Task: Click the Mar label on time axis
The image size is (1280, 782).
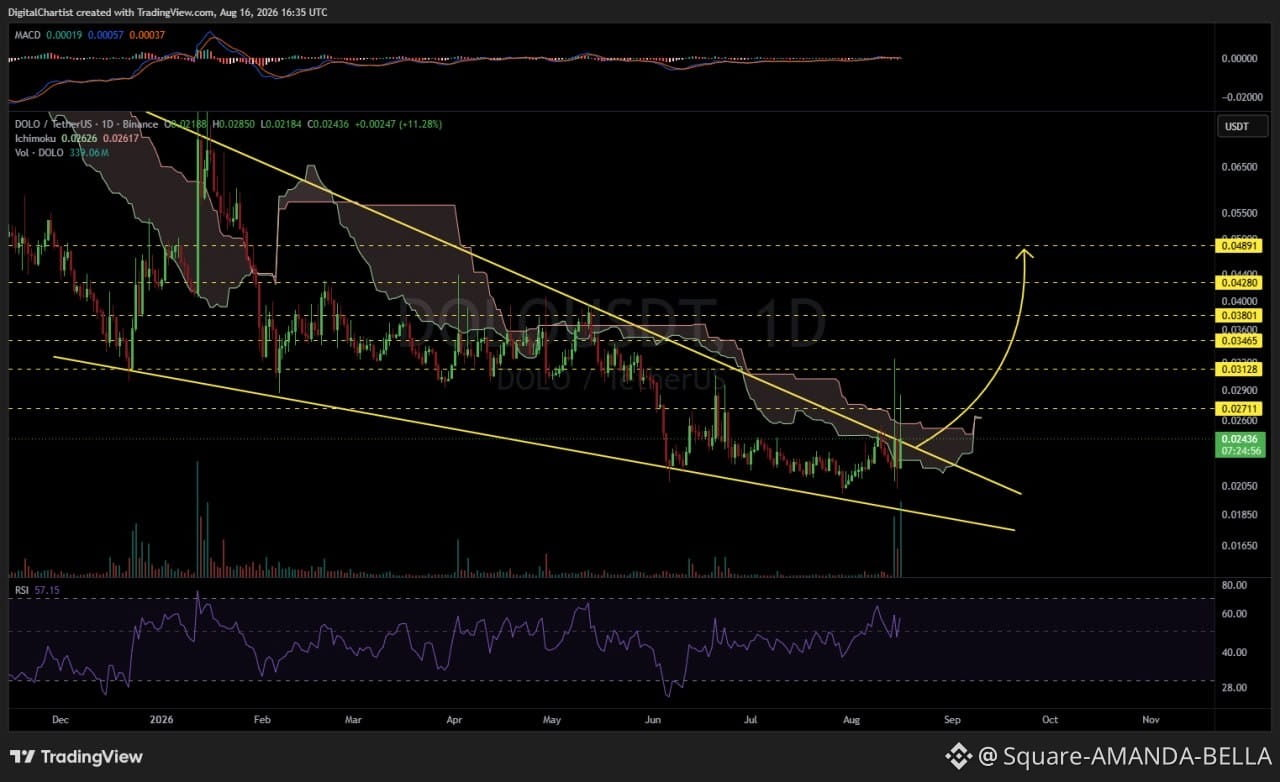Action: coord(353,719)
